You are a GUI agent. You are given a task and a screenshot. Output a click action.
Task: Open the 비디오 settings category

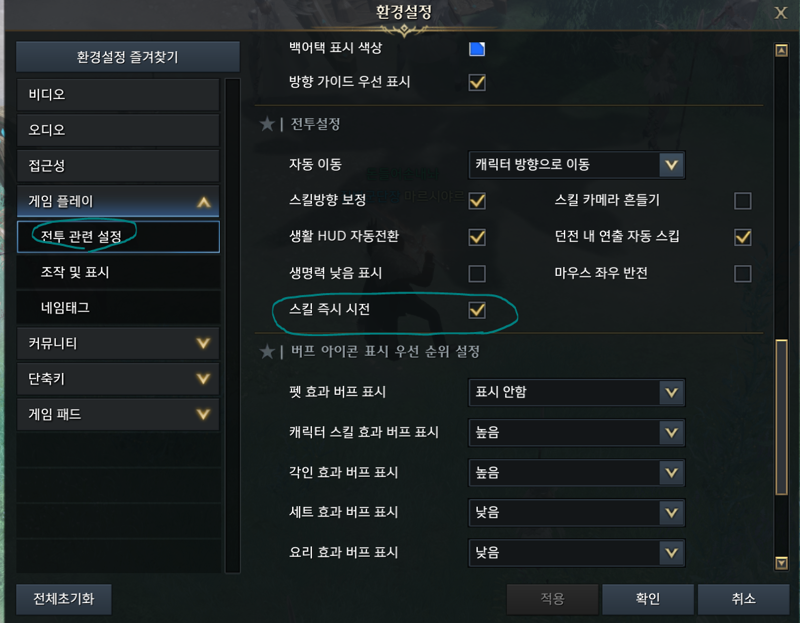tap(118, 95)
